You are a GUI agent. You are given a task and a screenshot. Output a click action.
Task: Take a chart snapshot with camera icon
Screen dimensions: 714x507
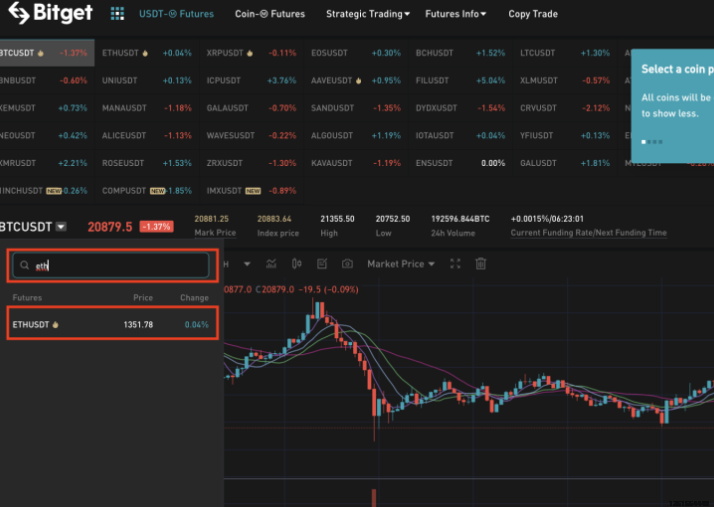click(347, 264)
